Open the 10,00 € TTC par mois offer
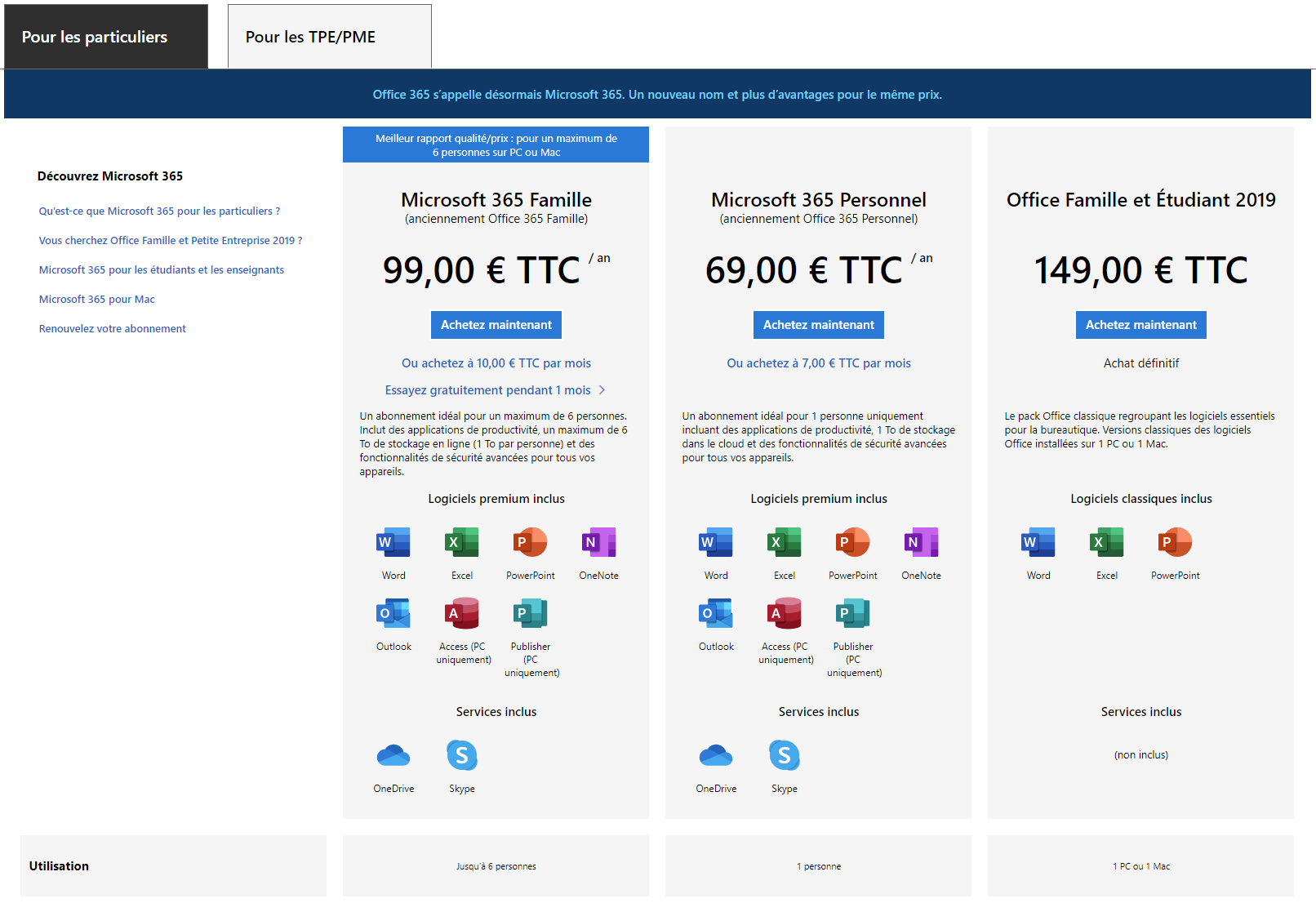Viewport: 1316px width, 903px height. [x=496, y=363]
